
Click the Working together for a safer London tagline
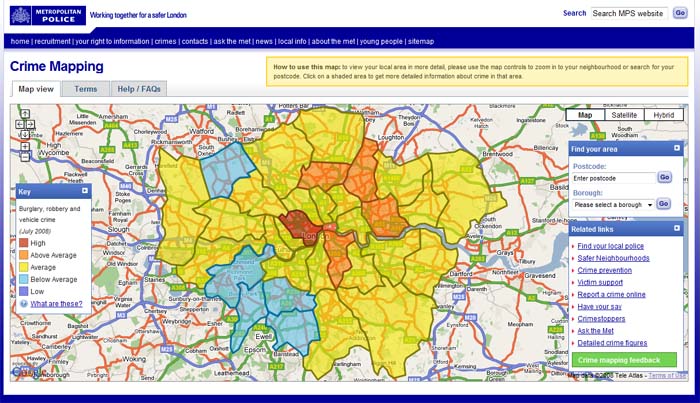[138, 15]
